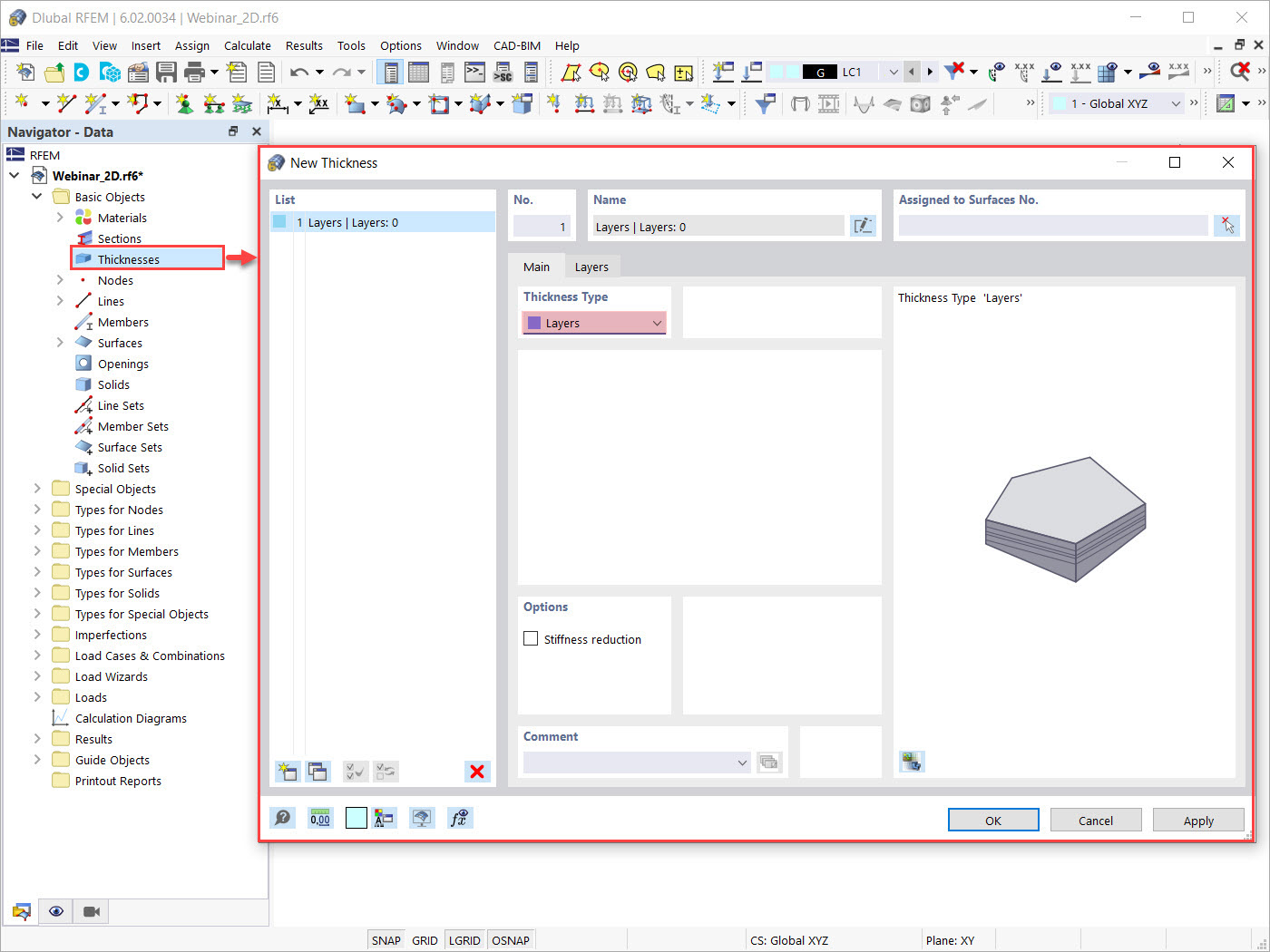Click the Apply button
This screenshot has width=1270, height=952.
click(x=1198, y=821)
